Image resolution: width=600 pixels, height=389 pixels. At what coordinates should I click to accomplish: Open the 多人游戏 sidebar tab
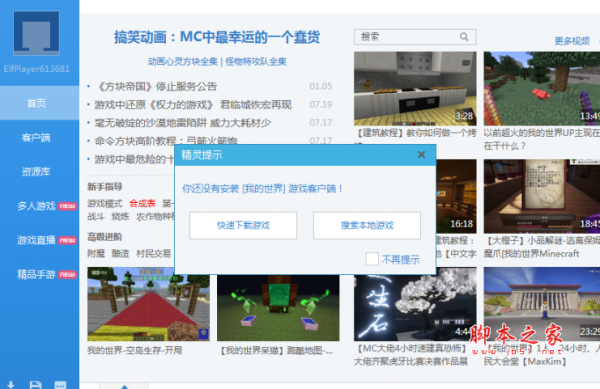click(x=39, y=206)
